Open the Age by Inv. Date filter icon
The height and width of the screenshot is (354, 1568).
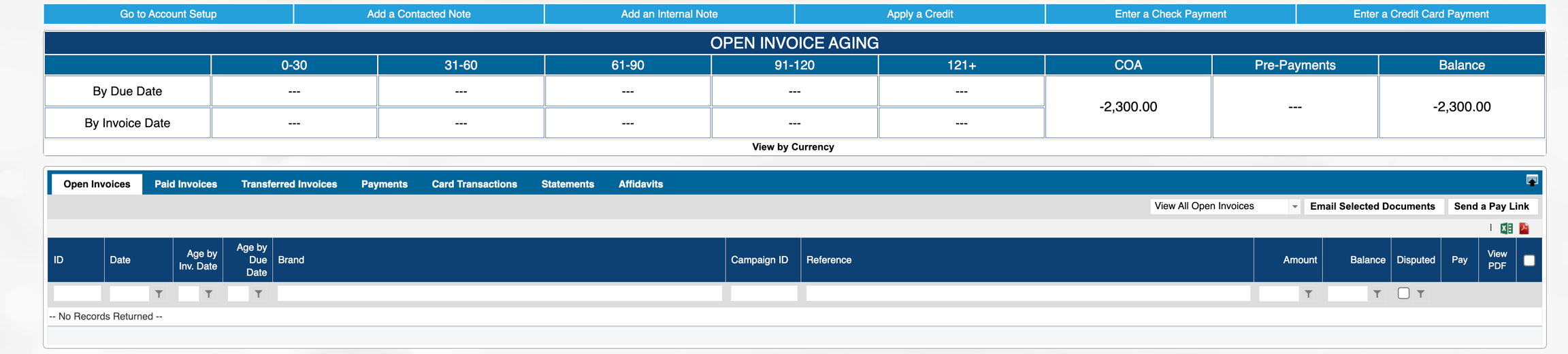point(209,294)
